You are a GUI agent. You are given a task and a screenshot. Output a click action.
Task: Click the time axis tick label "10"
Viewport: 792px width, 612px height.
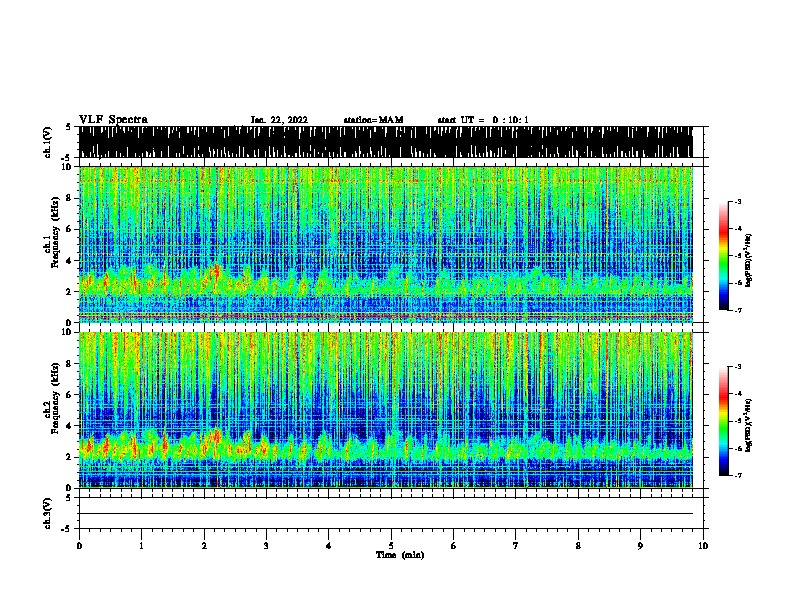(x=703, y=546)
